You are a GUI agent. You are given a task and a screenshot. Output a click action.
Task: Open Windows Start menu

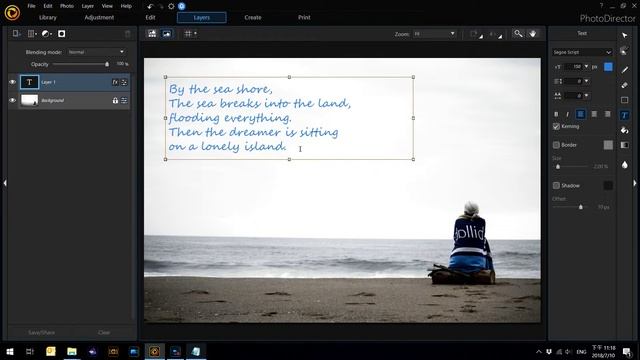click(10, 351)
